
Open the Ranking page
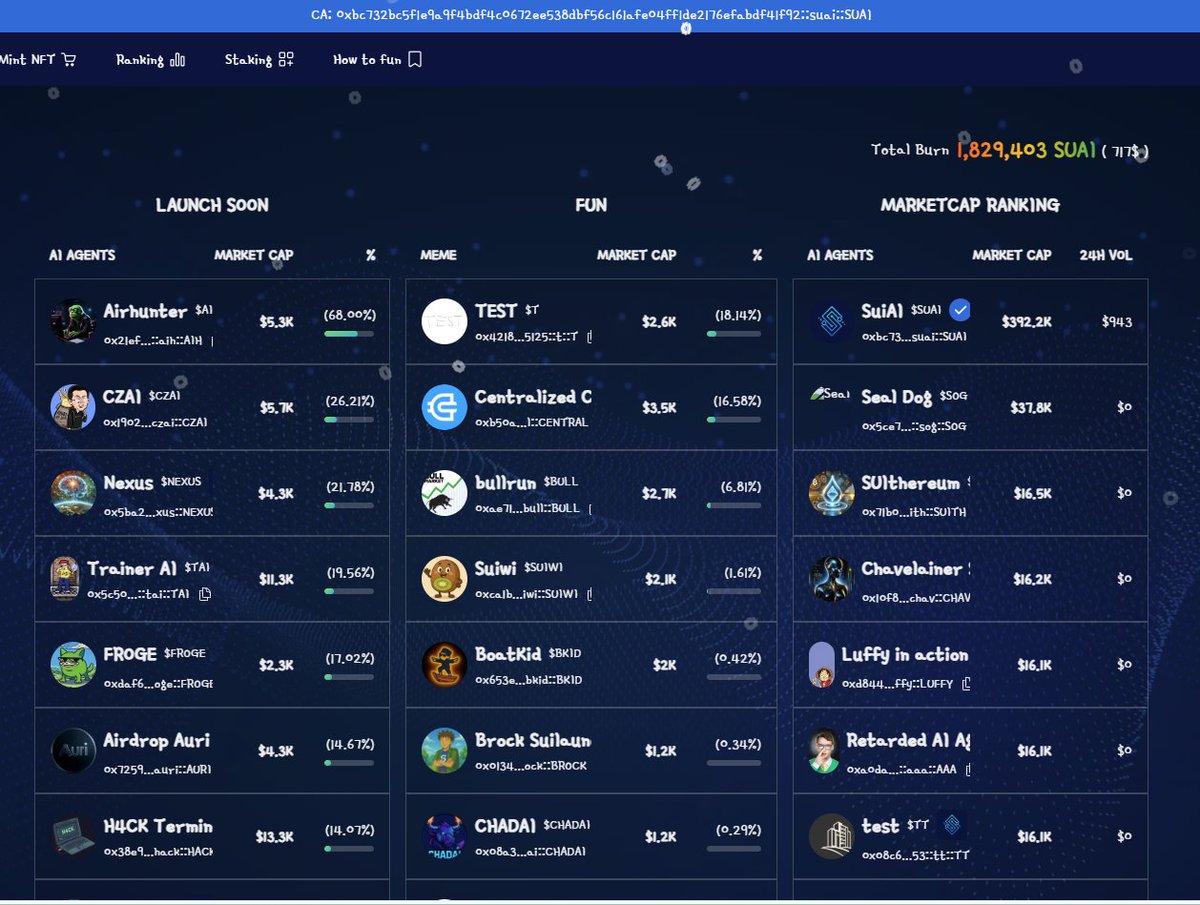(151, 60)
